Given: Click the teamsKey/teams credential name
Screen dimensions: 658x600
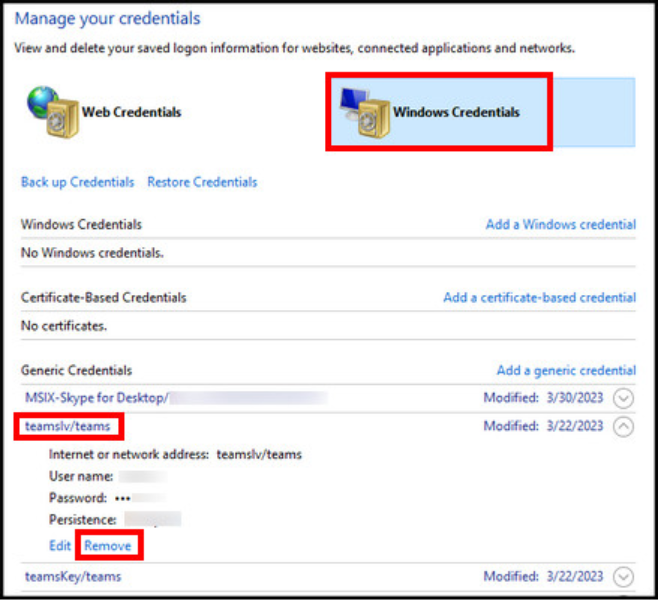Looking at the screenshot, I should click(x=73, y=577).
